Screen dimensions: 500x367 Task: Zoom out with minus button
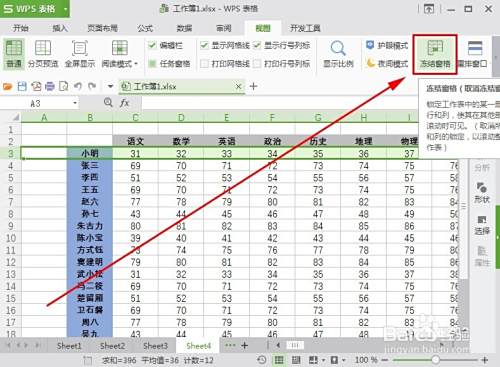click(x=385, y=360)
